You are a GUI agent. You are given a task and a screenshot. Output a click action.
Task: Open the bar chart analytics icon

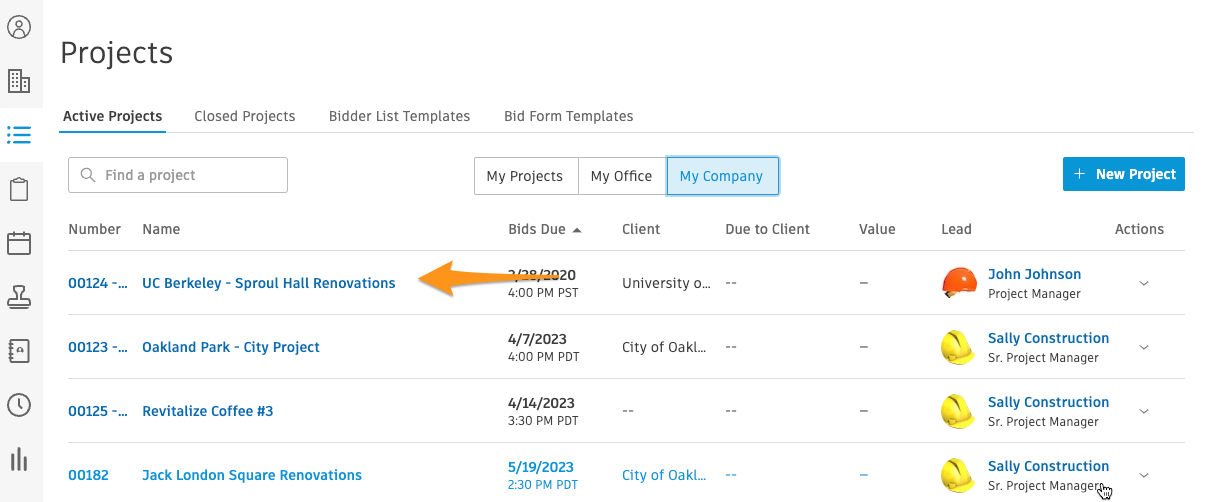point(19,459)
